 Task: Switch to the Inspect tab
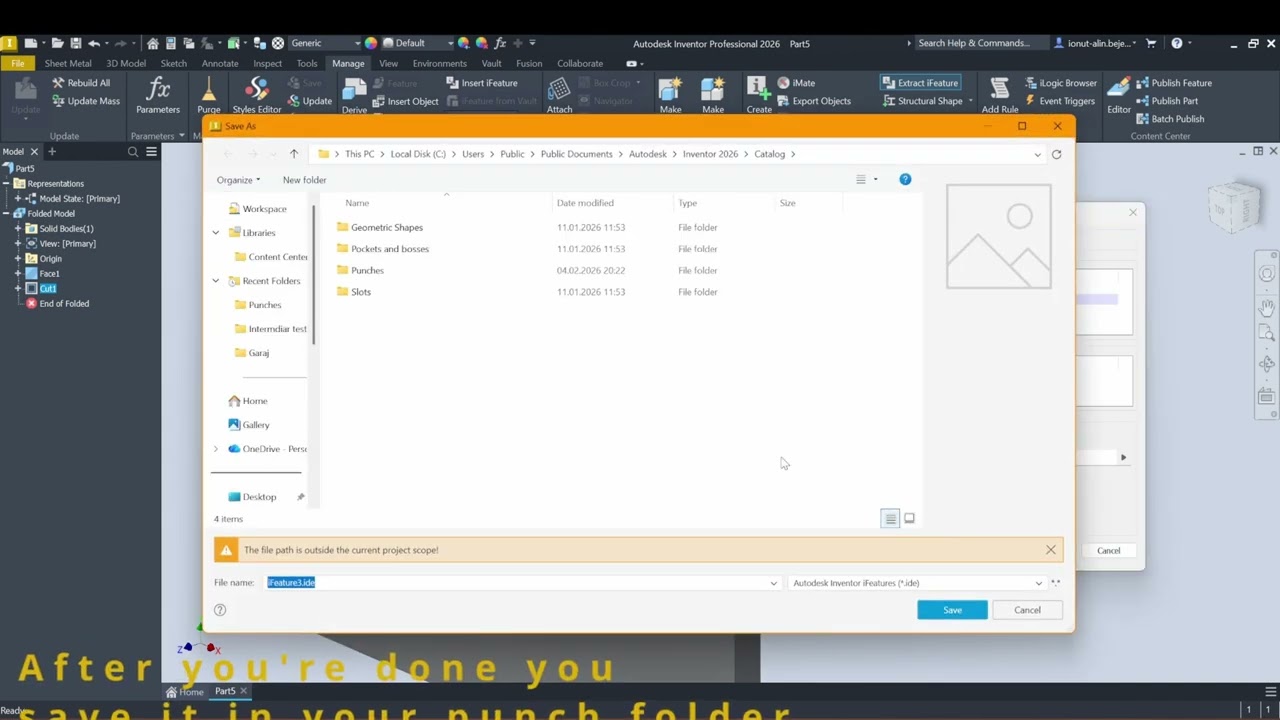click(x=267, y=63)
